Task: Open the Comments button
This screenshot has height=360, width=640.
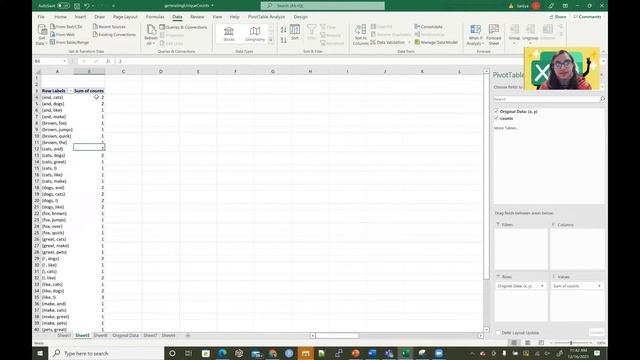Action: point(587,17)
